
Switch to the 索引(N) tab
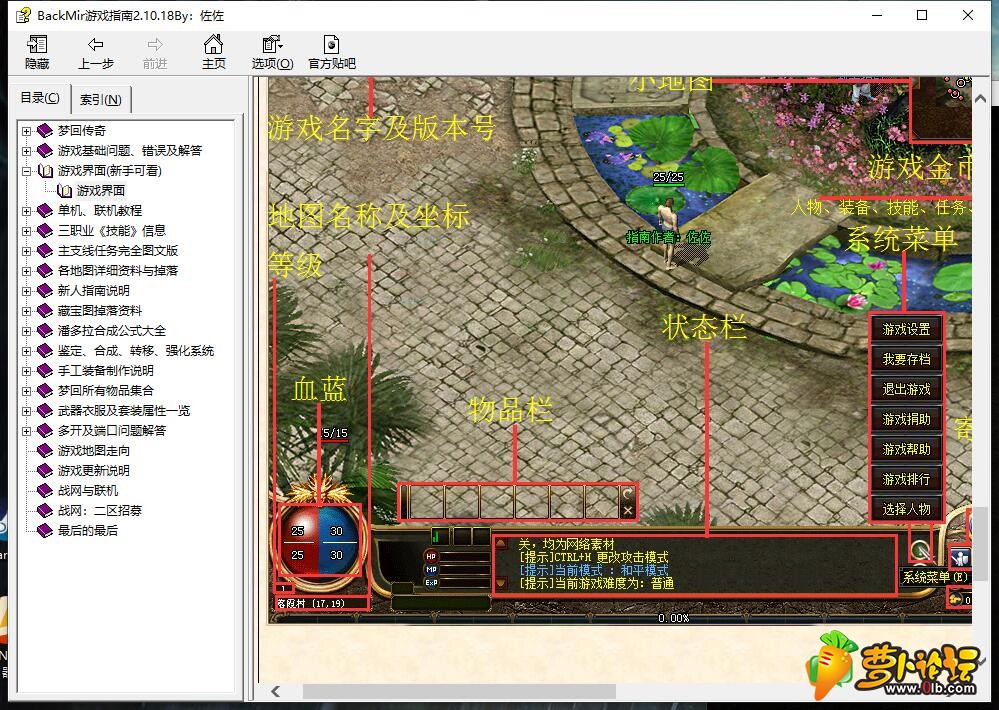point(101,99)
